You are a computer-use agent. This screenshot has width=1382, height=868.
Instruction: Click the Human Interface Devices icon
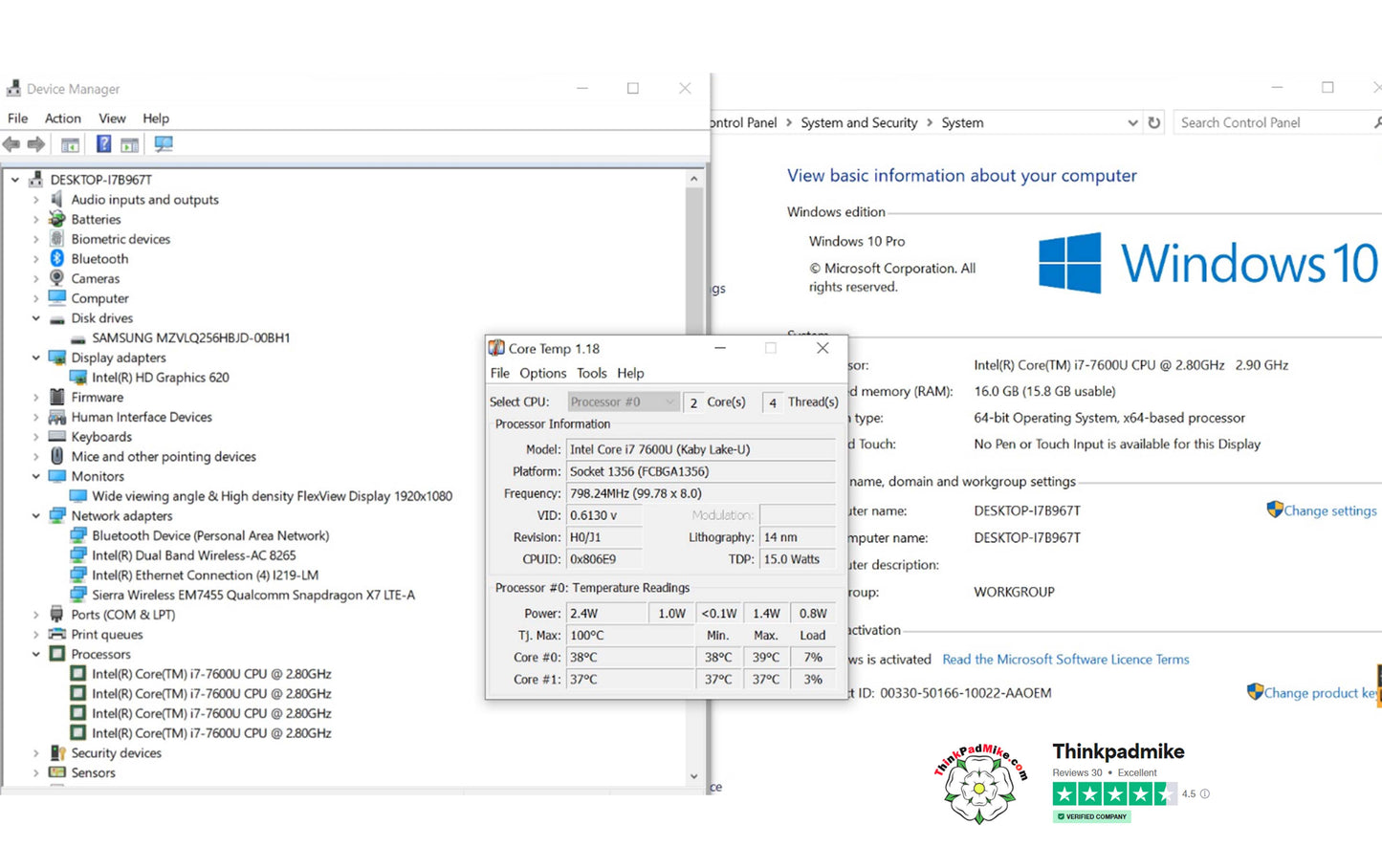(56, 417)
